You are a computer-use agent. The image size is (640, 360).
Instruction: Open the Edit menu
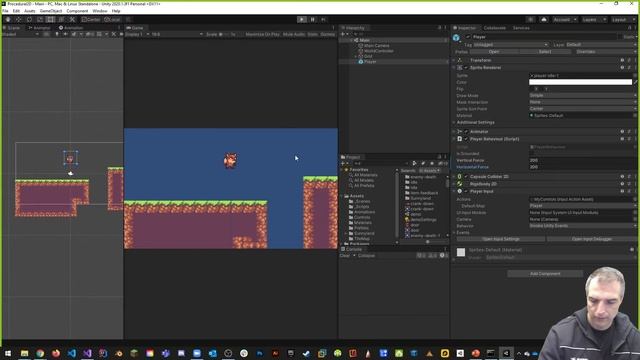(16, 11)
